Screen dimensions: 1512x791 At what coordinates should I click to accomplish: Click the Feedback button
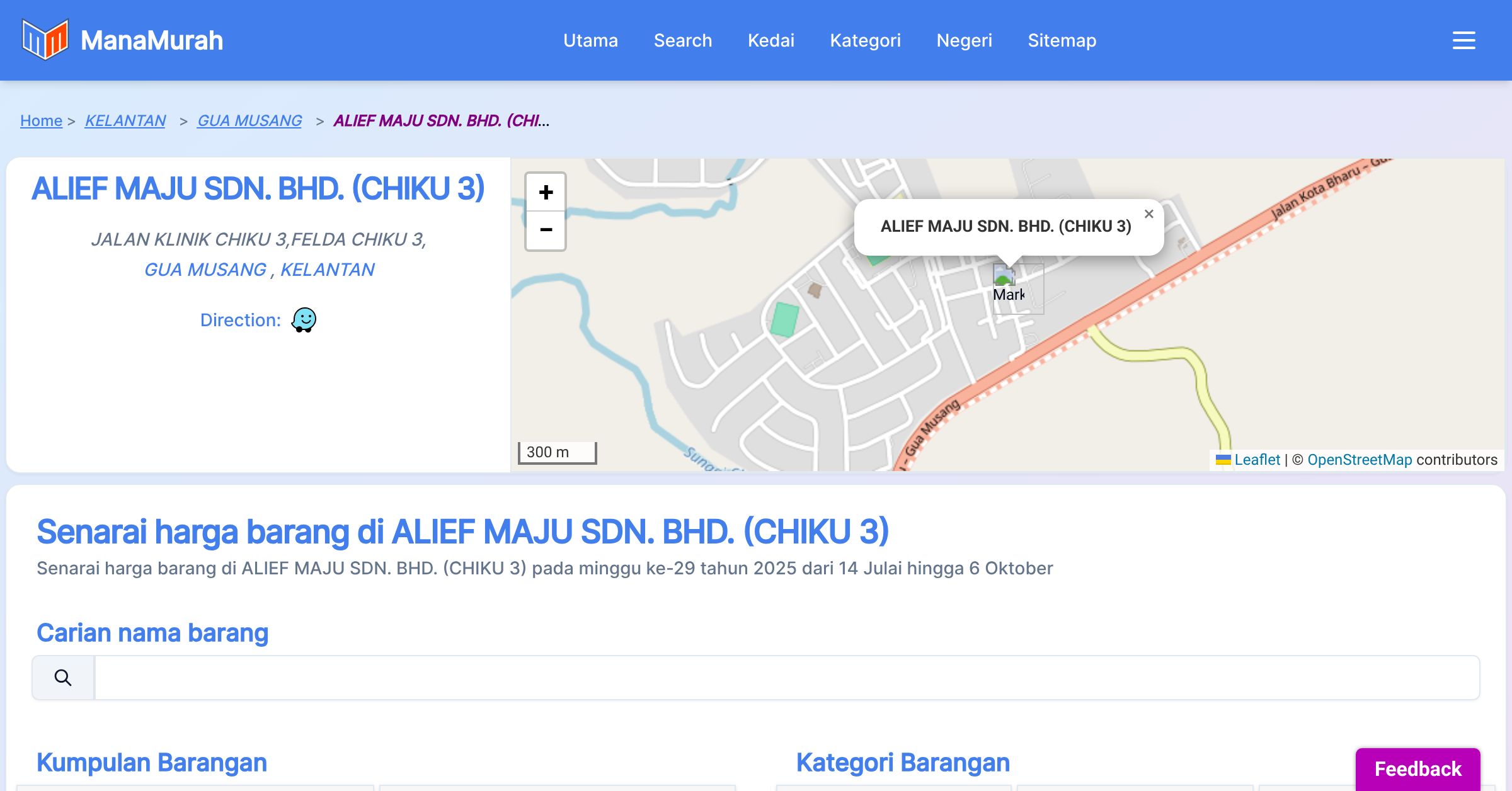point(1417,768)
